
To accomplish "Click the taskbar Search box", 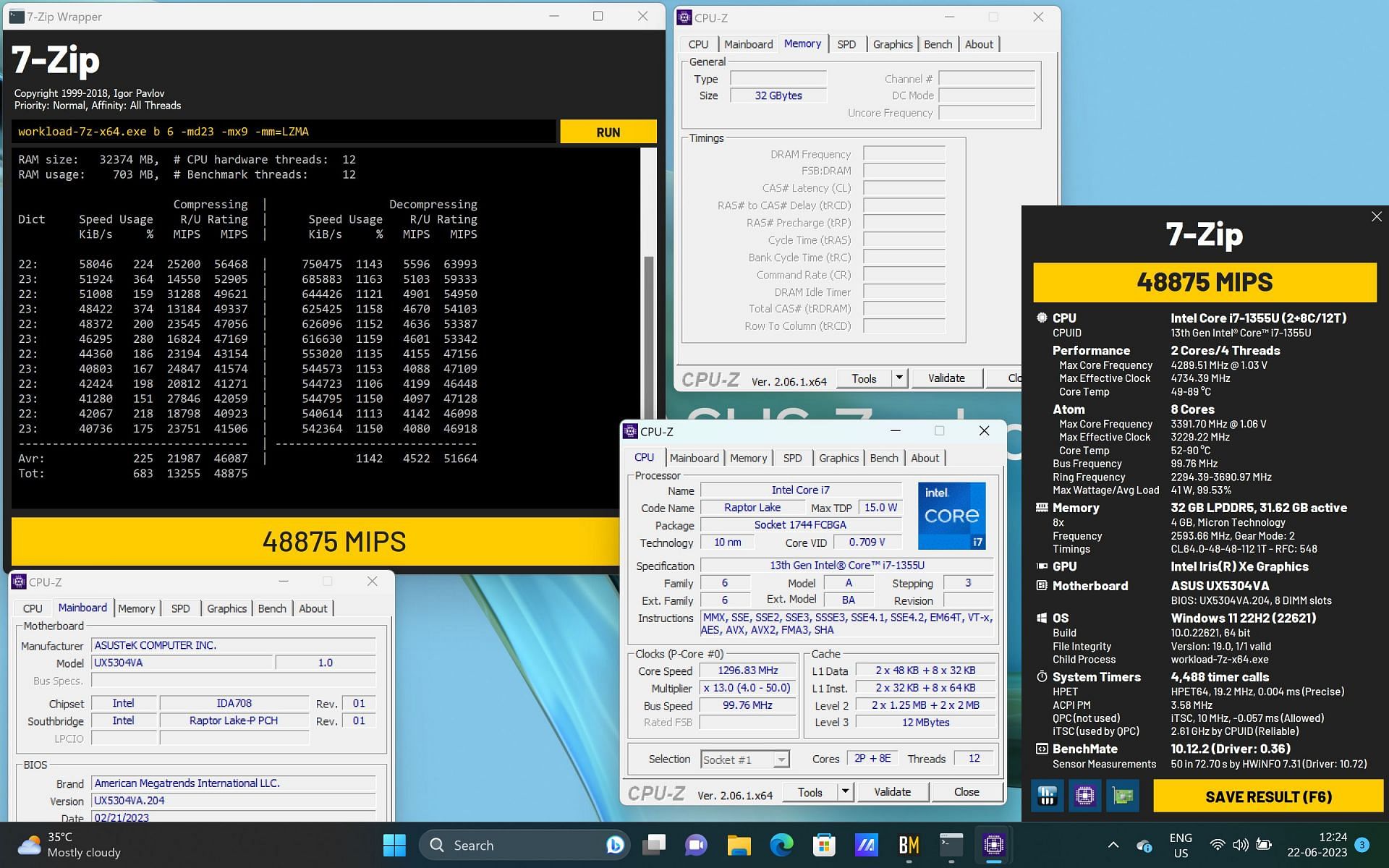I will click(524, 845).
